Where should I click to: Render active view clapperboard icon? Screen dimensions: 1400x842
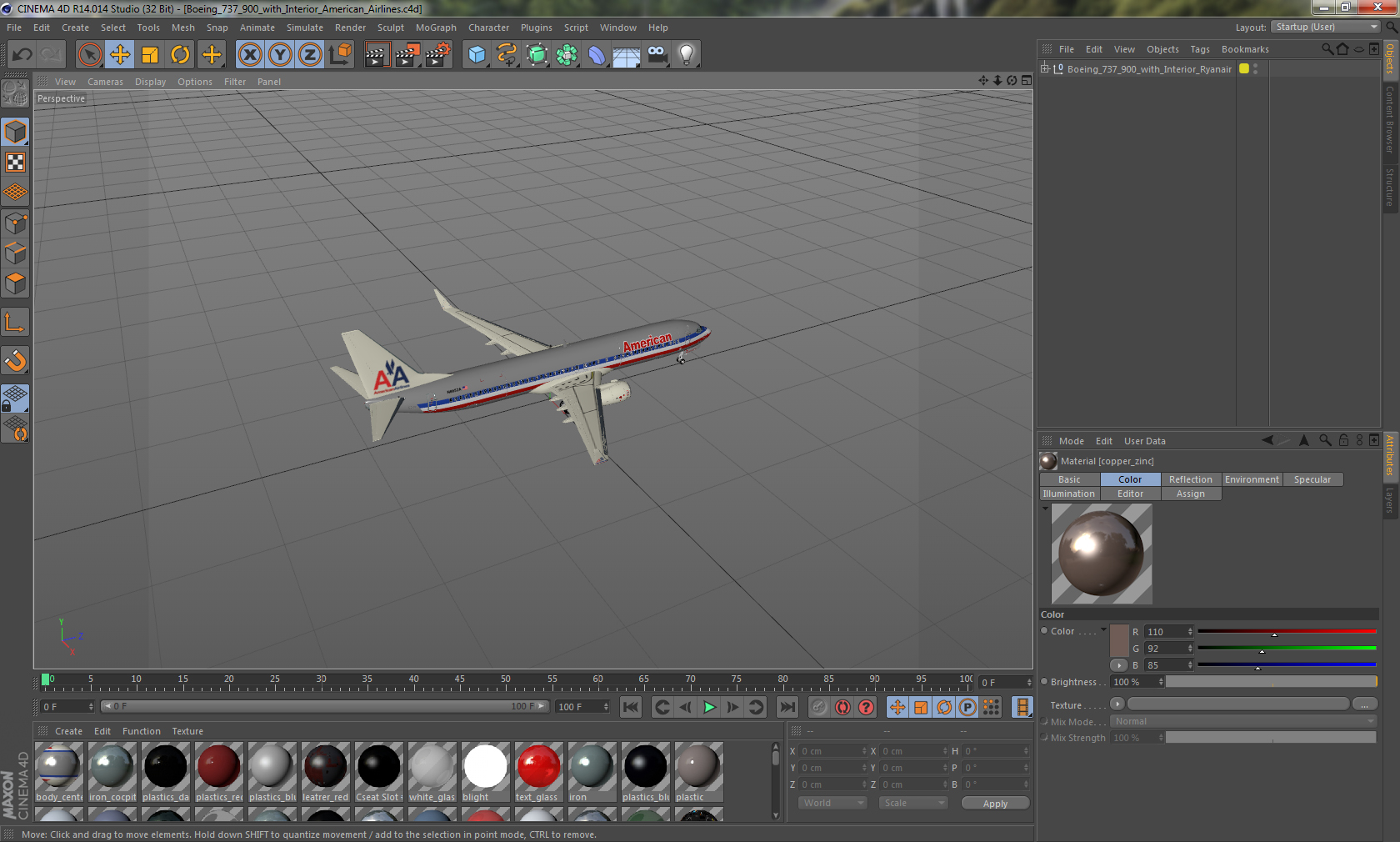point(377,55)
